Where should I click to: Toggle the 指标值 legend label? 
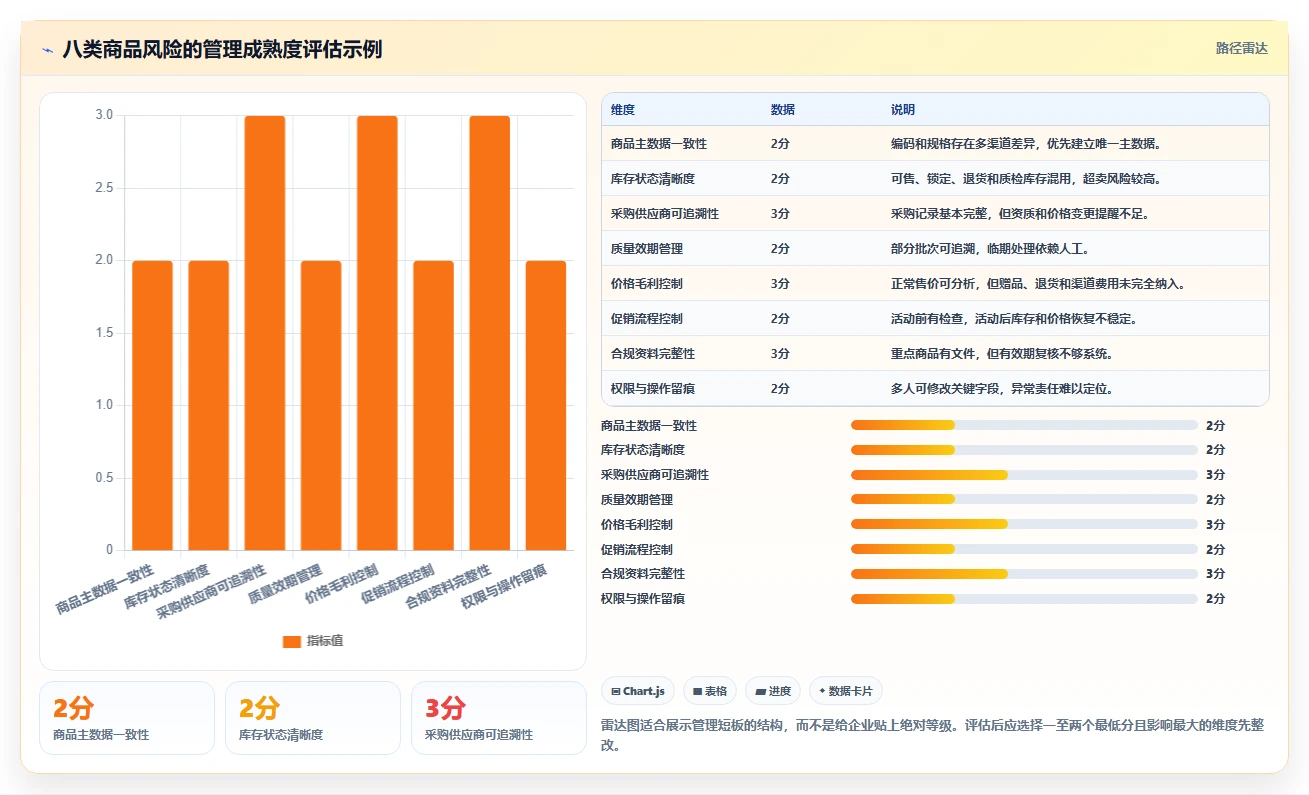pyautogui.click(x=325, y=641)
